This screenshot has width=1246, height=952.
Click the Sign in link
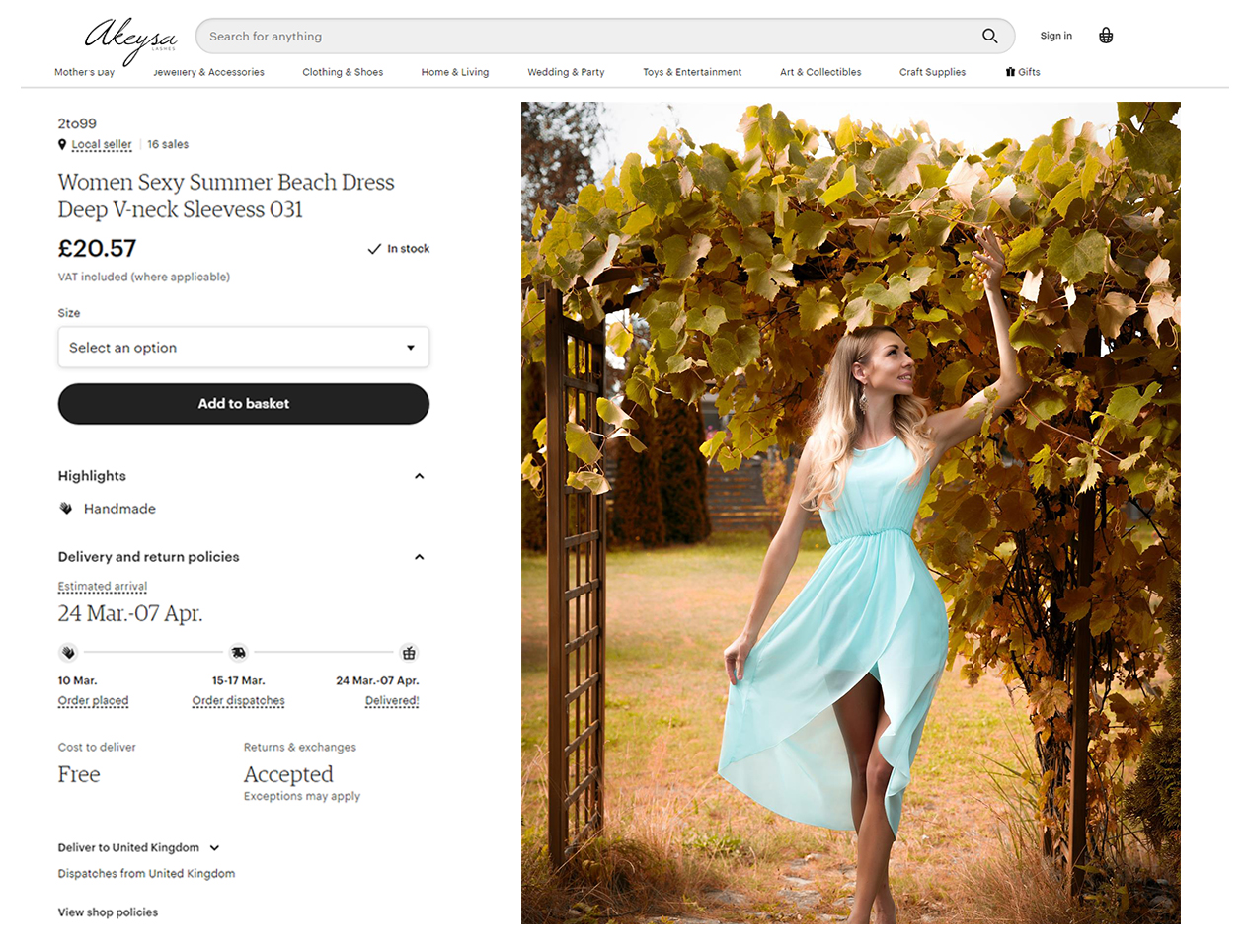[x=1055, y=36]
